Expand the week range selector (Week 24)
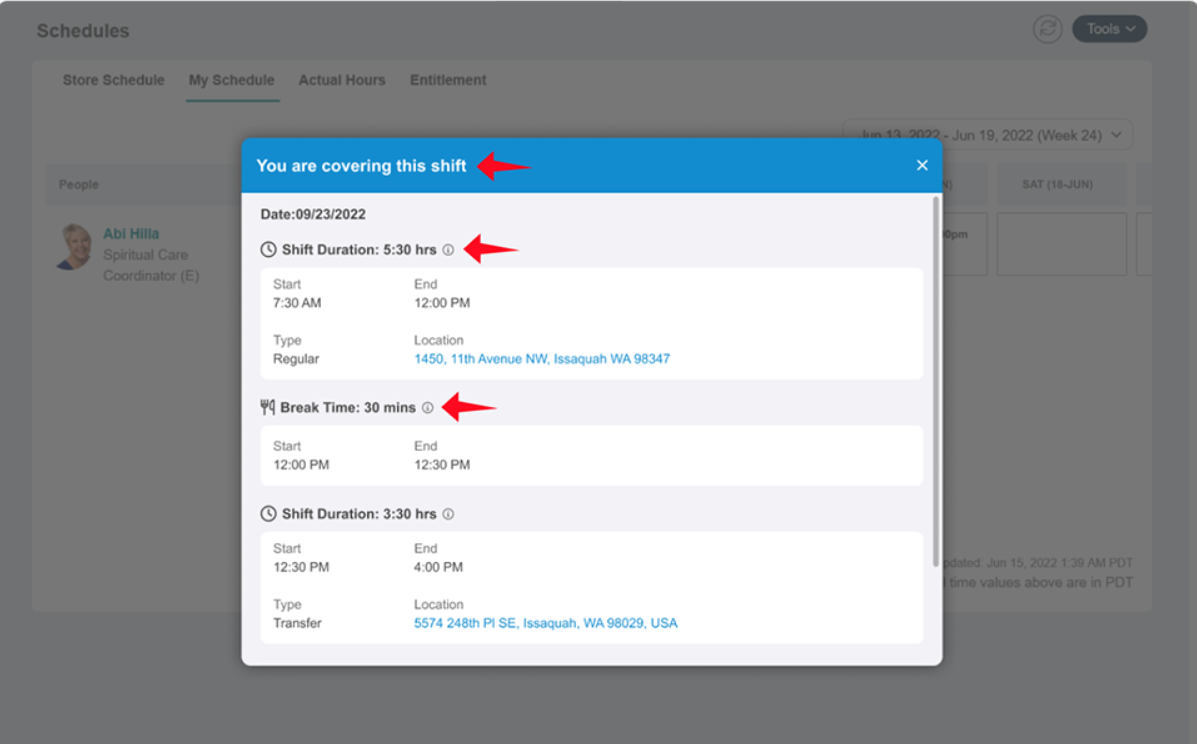 (987, 135)
